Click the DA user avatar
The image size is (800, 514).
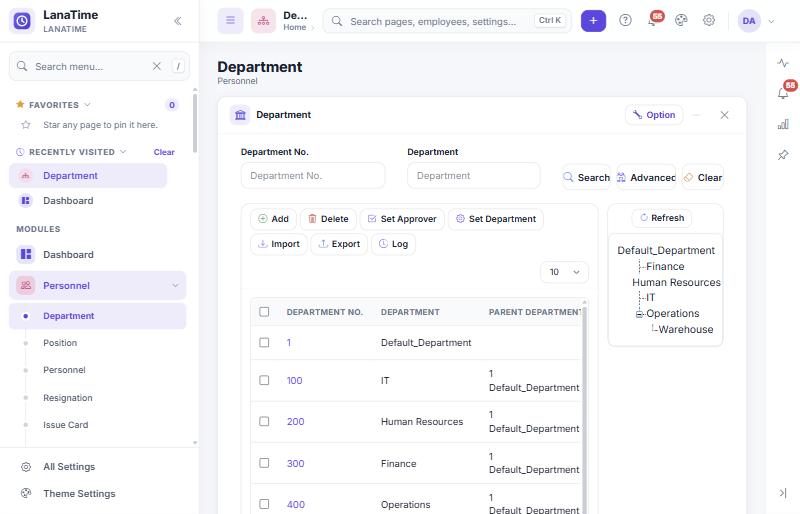pyautogui.click(x=749, y=21)
